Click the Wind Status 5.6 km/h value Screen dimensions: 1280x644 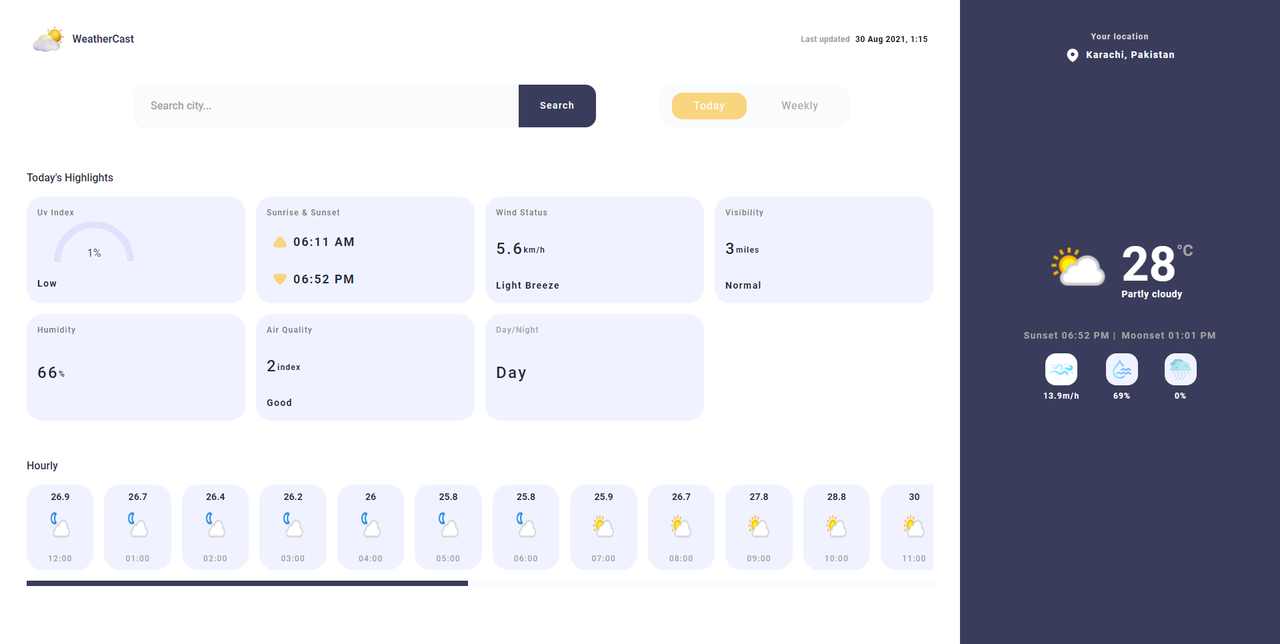[x=521, y=249]
